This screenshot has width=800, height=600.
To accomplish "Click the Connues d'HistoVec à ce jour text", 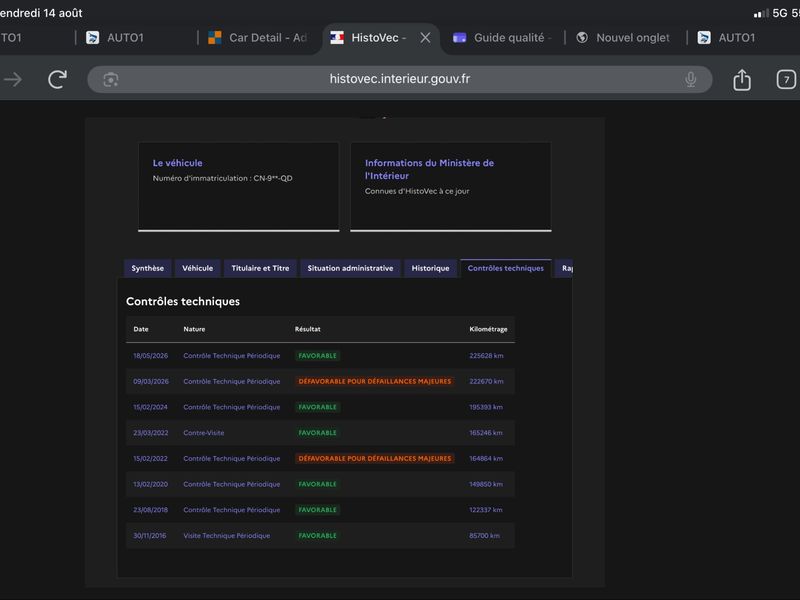I will click(x=417, y=191).
